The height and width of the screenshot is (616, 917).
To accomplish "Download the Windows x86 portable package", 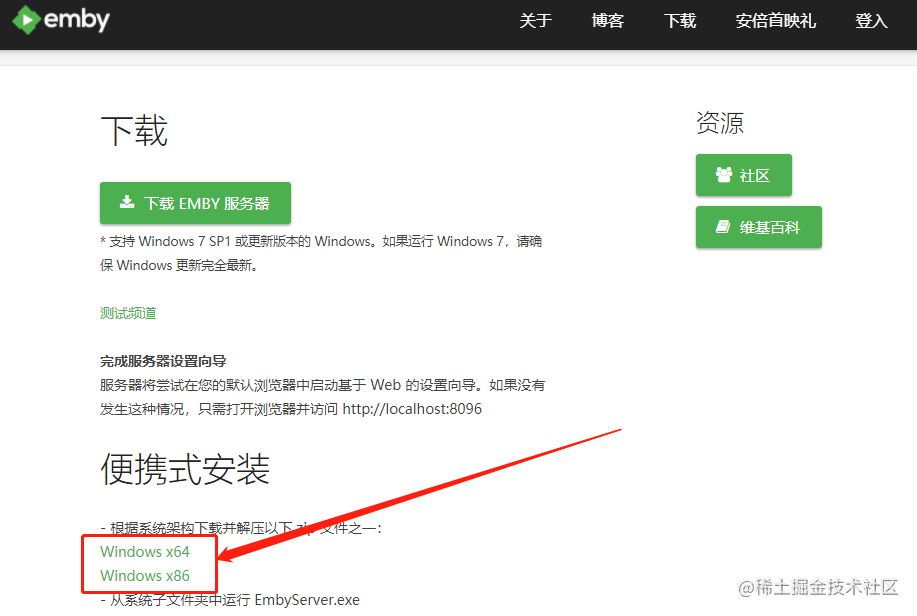I will (145, 575).
